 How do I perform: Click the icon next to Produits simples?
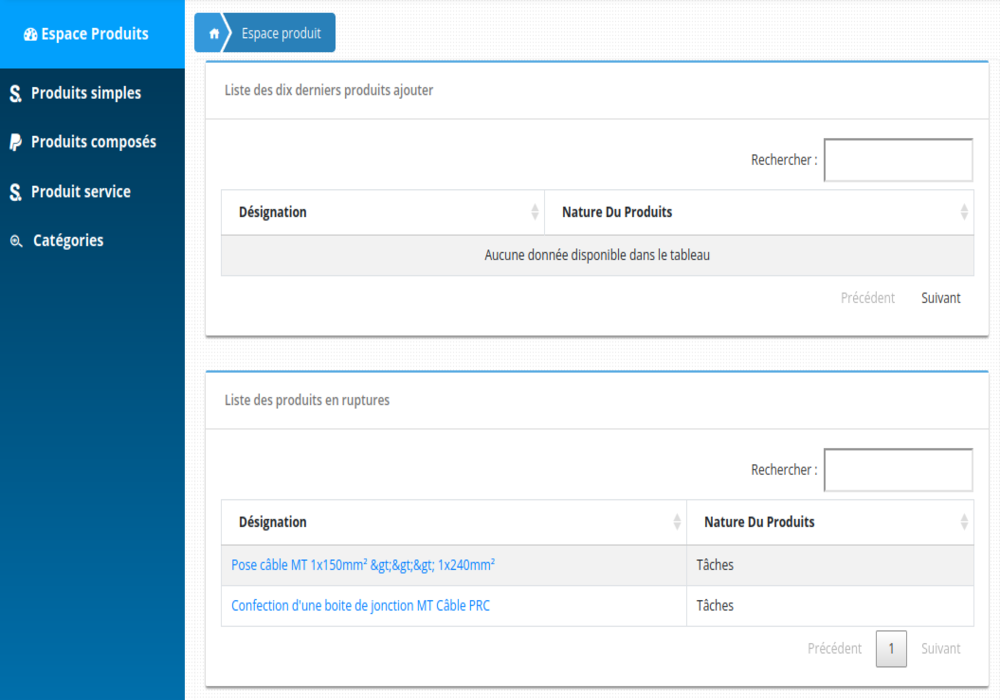(15, 94)
